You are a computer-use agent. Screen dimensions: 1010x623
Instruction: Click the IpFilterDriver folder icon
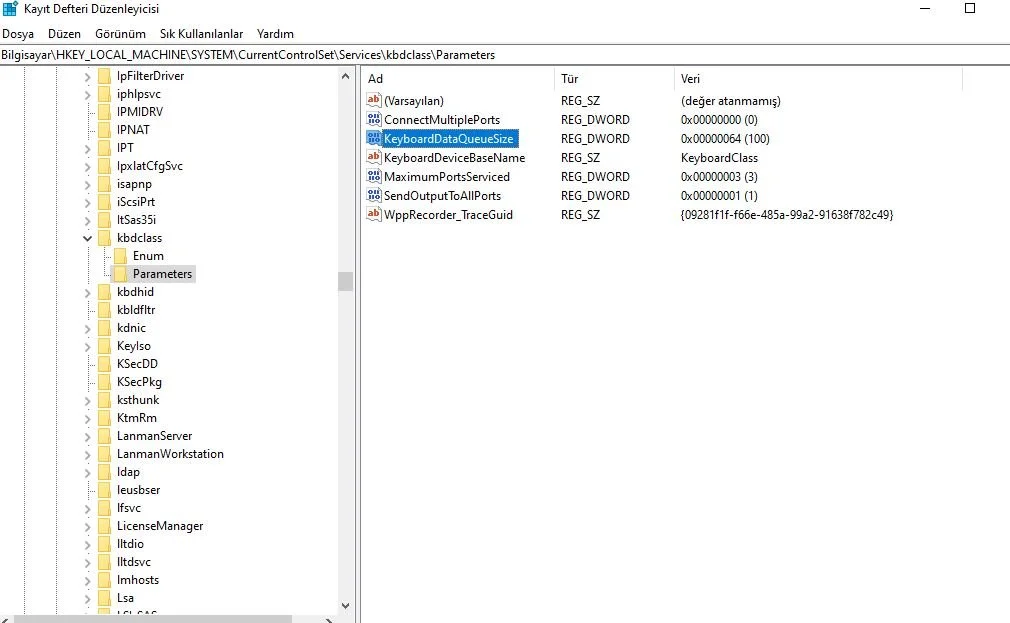[104, 76]
